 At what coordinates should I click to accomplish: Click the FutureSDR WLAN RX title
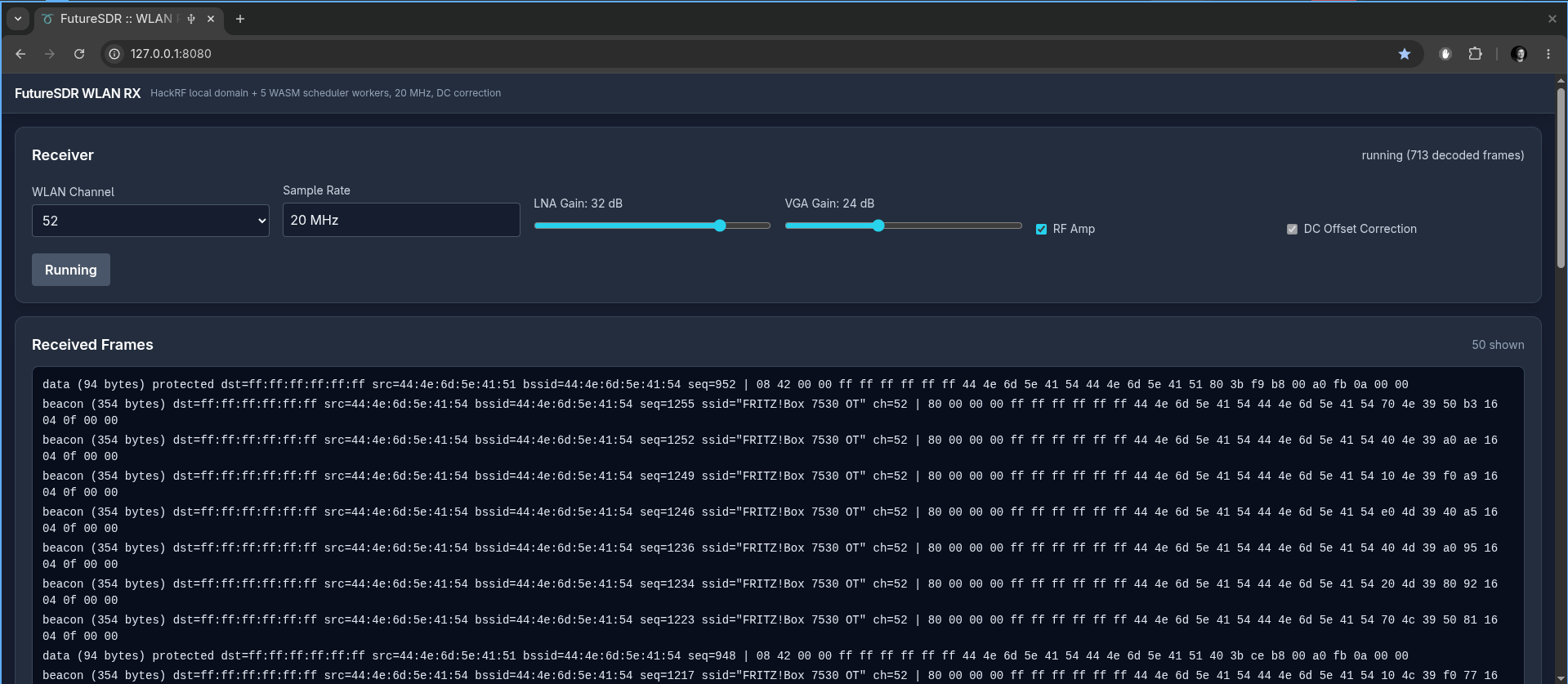78,93
